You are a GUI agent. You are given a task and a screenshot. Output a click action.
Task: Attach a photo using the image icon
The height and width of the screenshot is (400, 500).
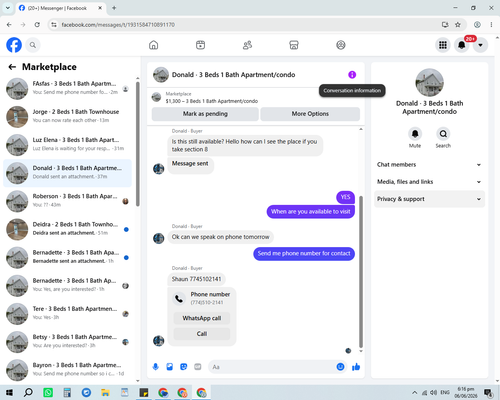click(170, 367)
